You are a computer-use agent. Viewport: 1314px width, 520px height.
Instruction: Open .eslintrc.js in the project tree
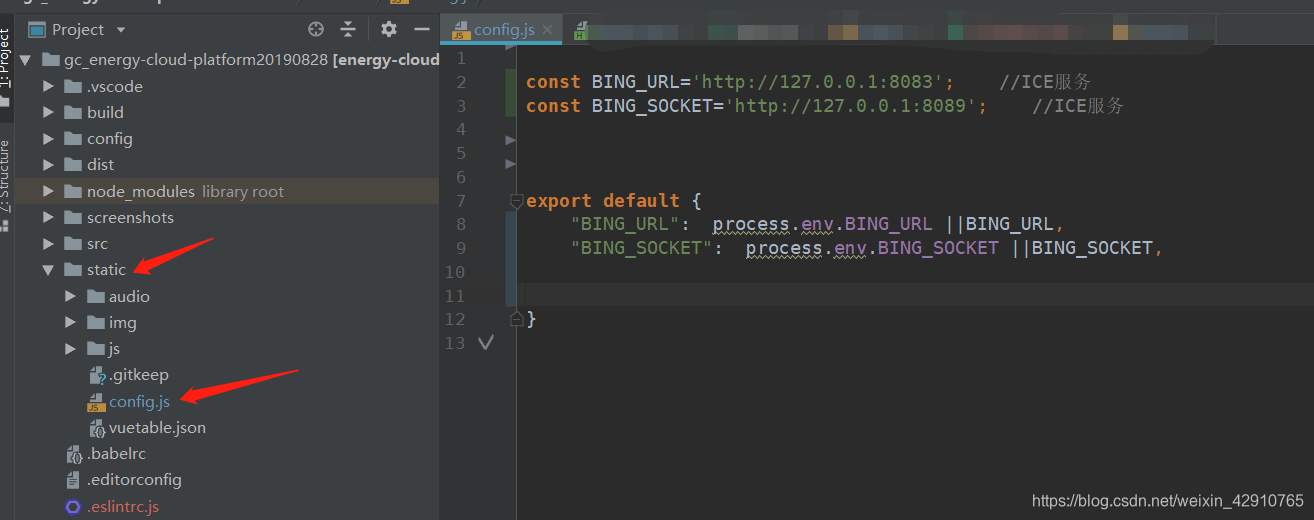[x=123, y=507]
